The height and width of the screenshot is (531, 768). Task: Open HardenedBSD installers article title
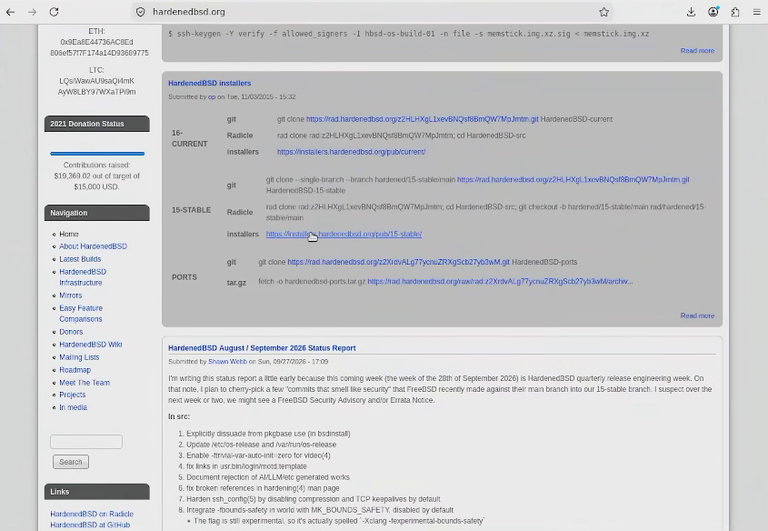pos(210,83)
